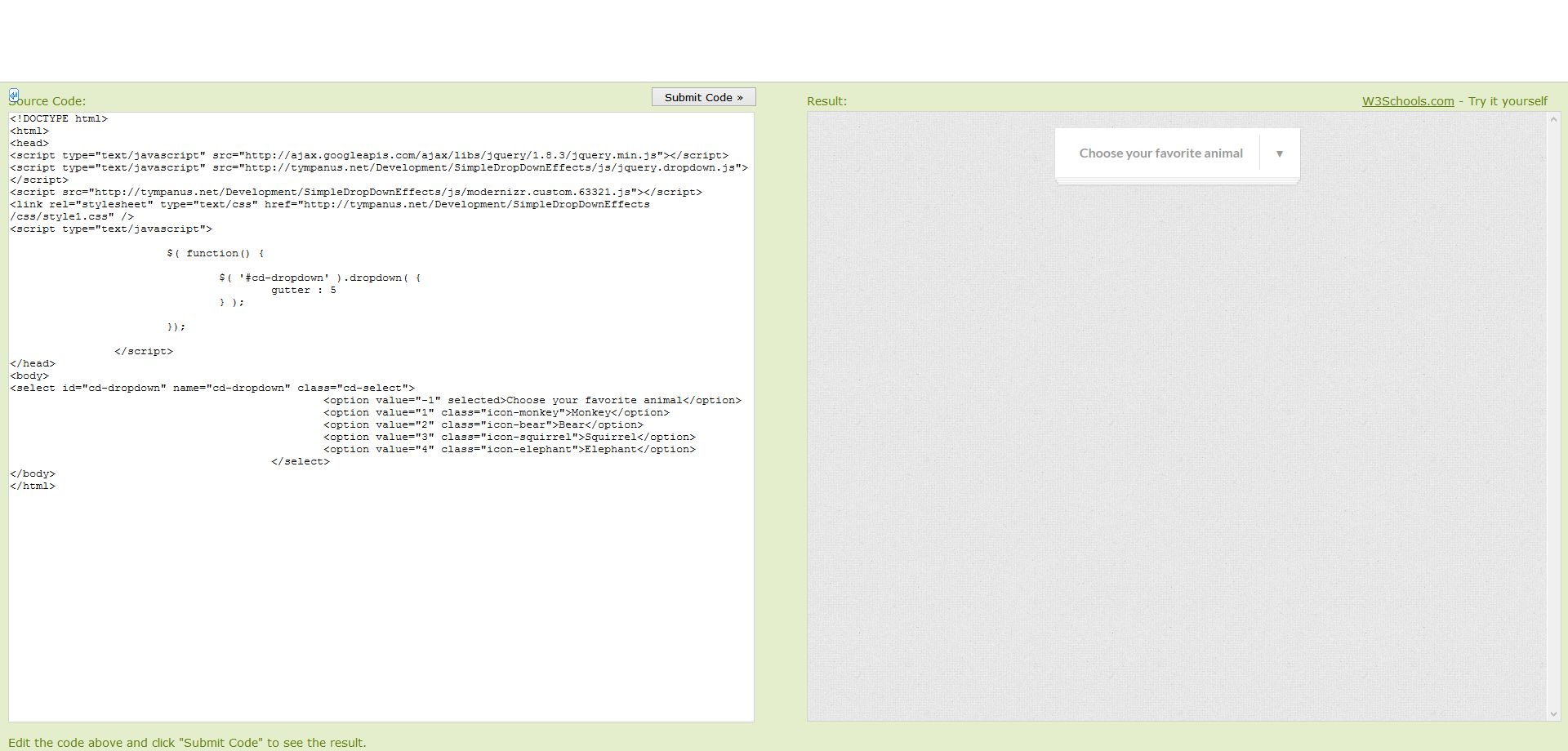Click the Monkey option line in source code
Image resolution: width=1568 pixels, height=751 pixels.
coord(496,413)
